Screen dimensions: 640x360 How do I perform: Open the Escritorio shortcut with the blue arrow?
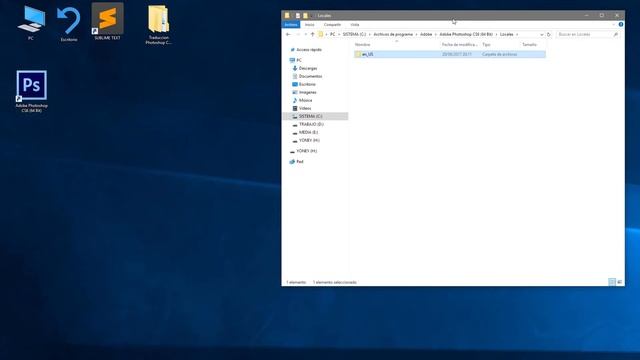coord(69,24)
